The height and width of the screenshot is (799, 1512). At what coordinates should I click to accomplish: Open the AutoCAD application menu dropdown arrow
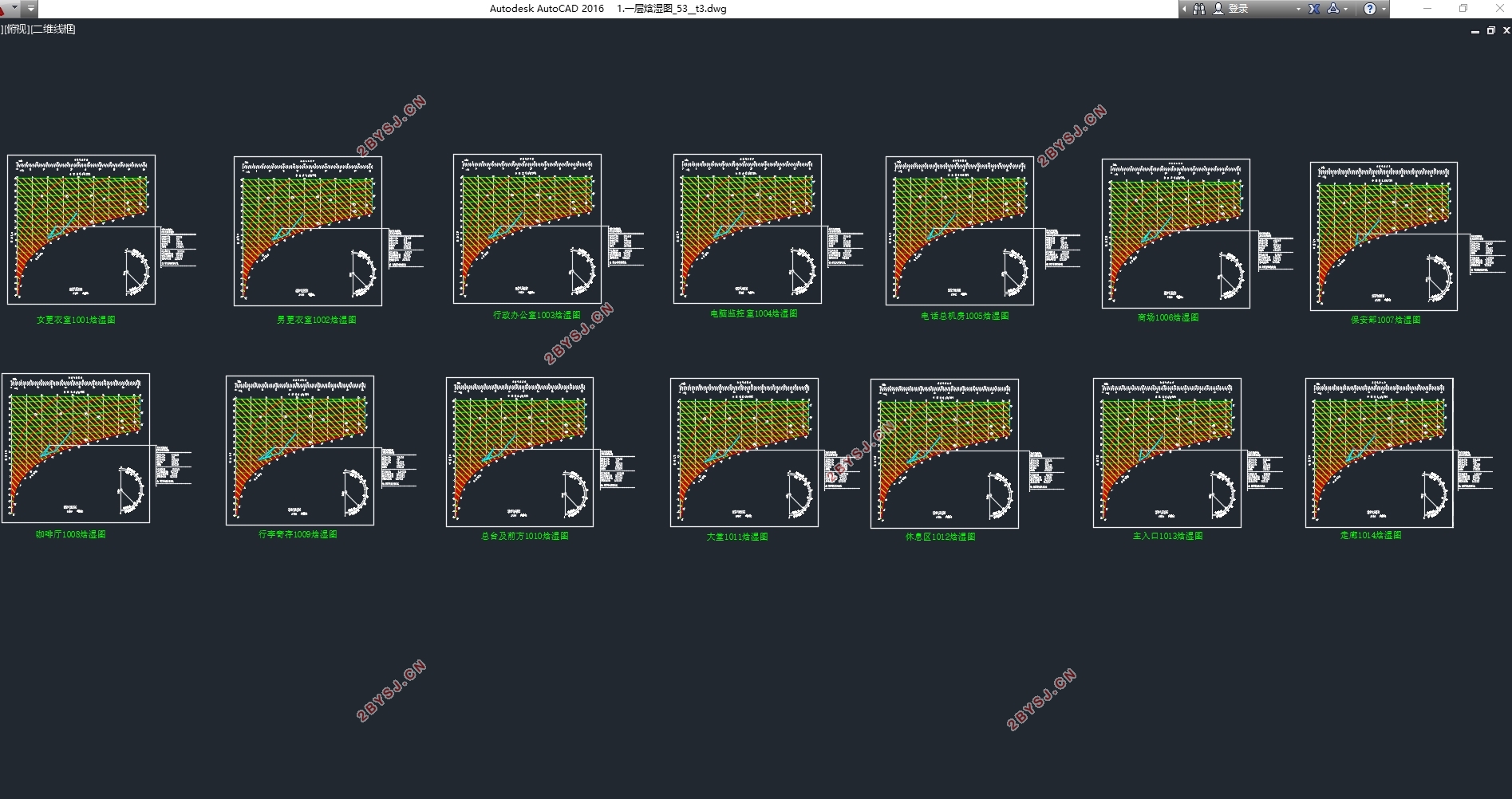[x=14, y=8]
